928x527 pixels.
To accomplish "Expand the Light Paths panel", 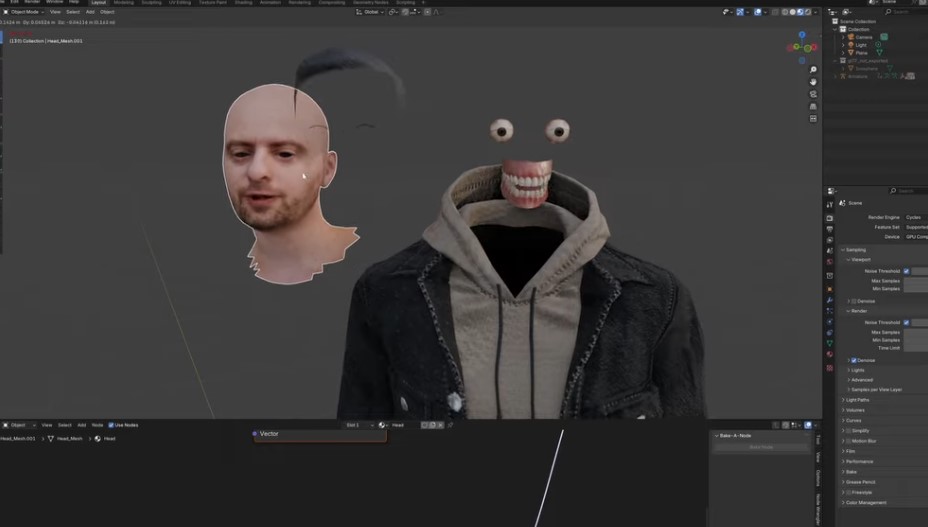I will coord(857,400).
